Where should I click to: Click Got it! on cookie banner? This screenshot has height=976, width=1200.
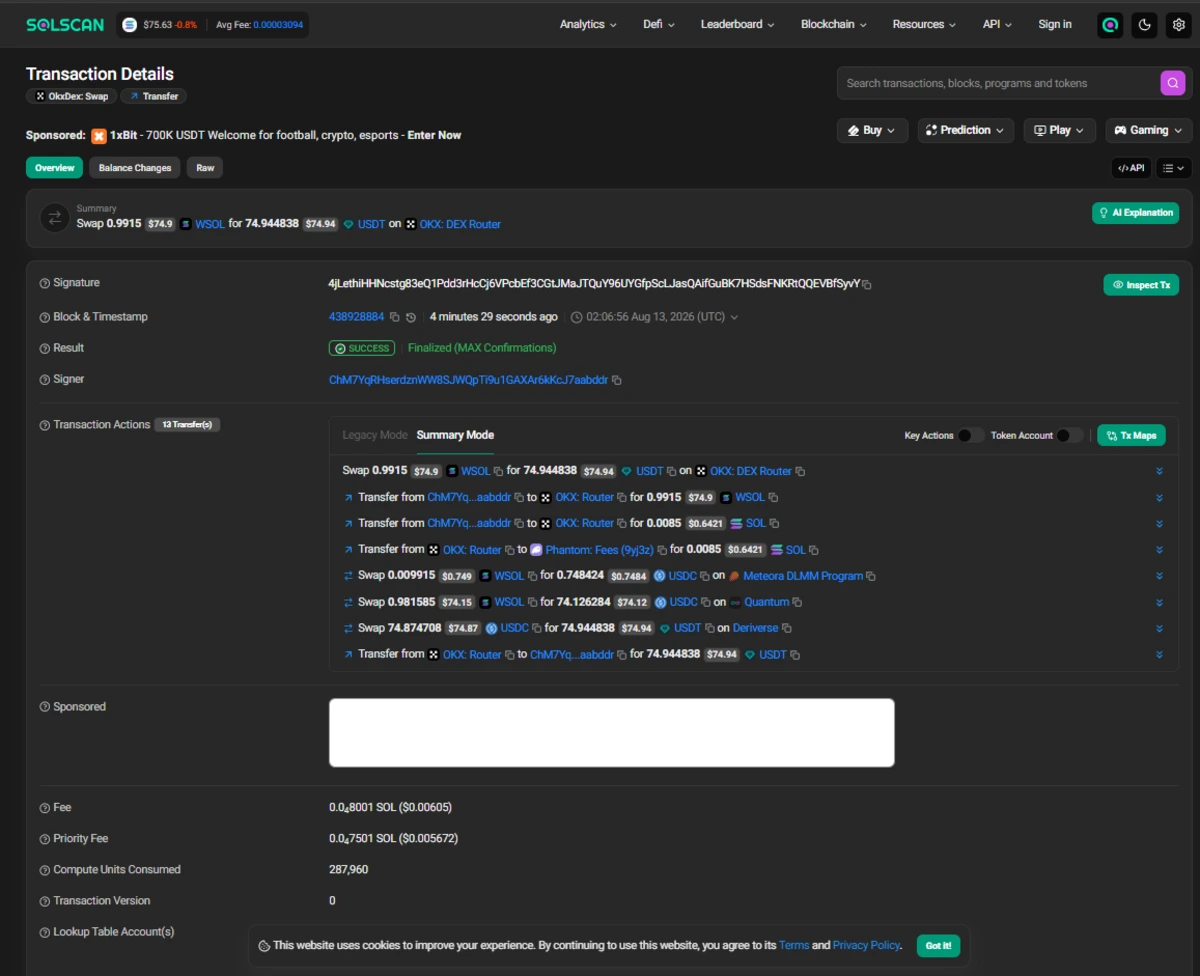point(938,945)
